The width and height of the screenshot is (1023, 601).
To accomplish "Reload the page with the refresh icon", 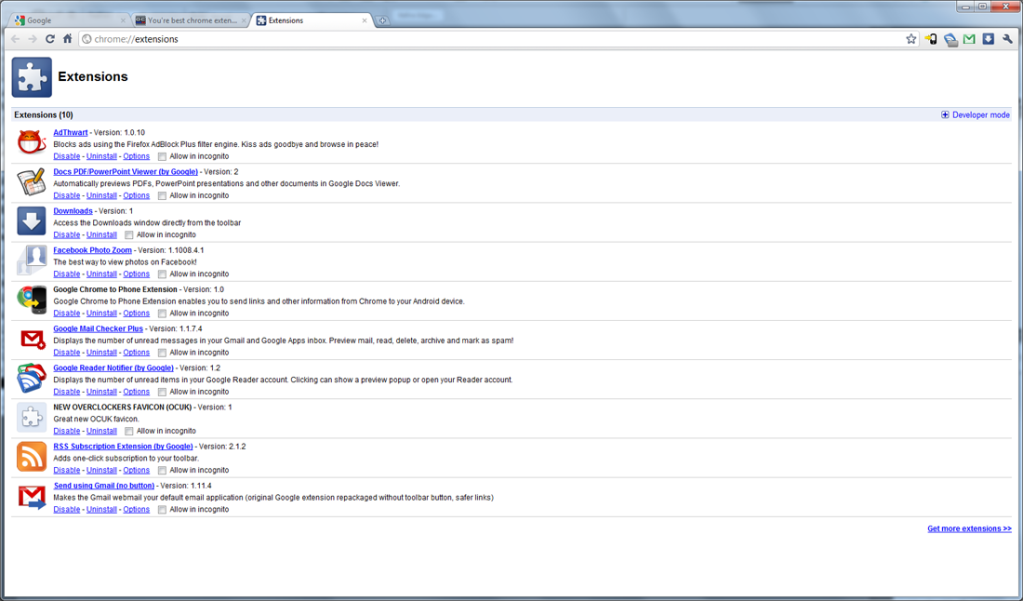I will (x=50, y=39).
